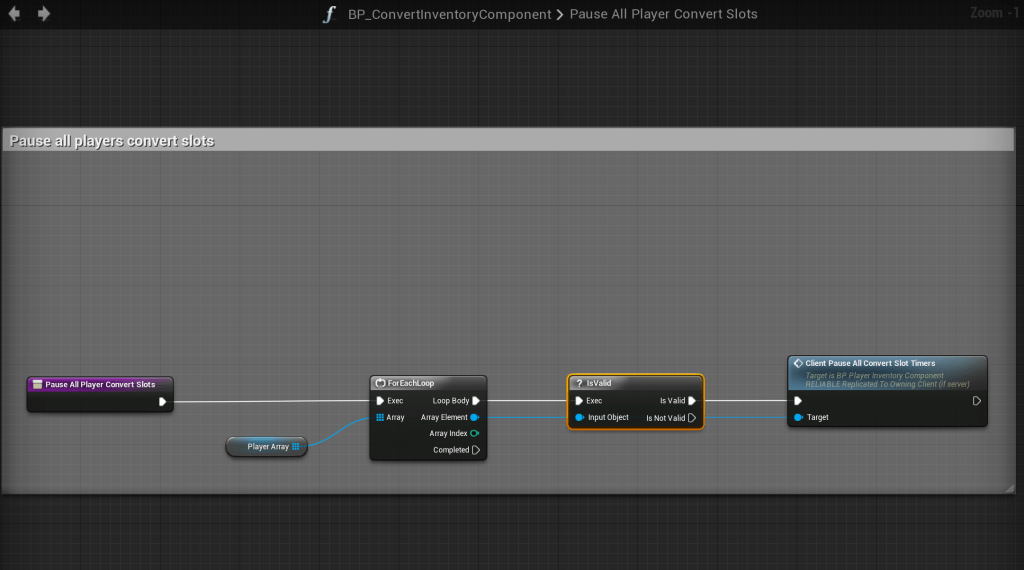
Task: Click the back navigation arrow
Action: click(14, 14)
